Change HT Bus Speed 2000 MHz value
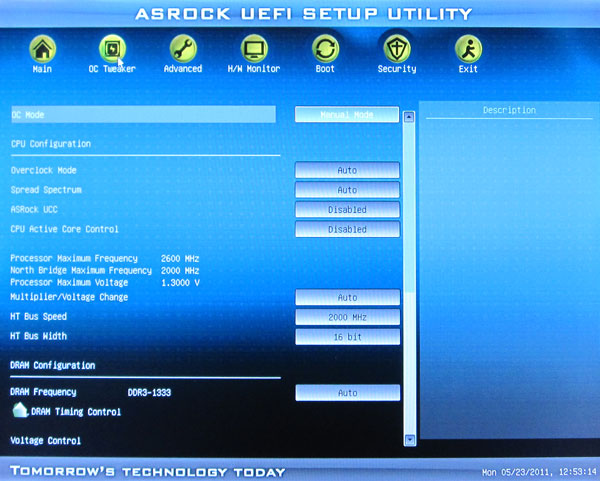 pos(347,317)
